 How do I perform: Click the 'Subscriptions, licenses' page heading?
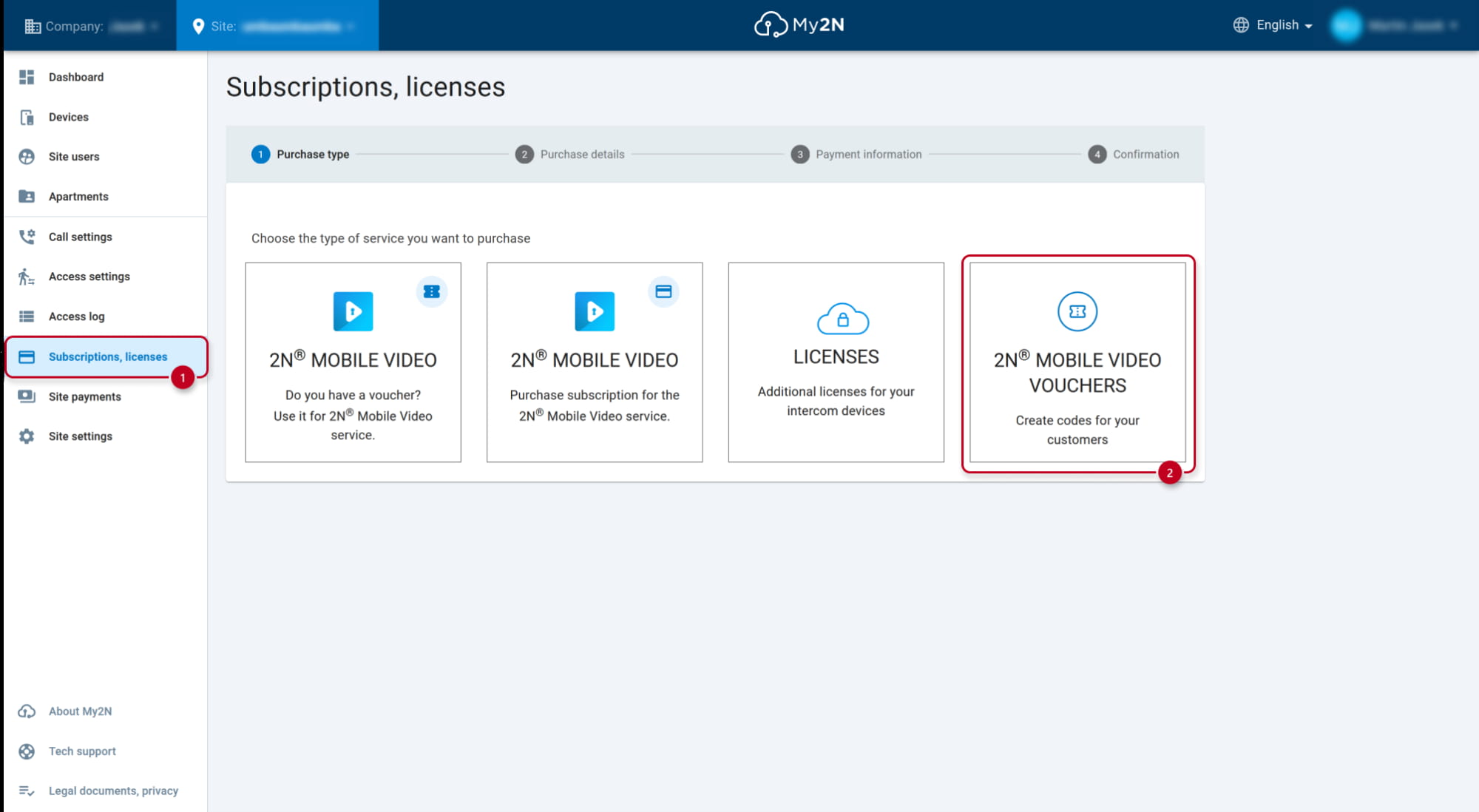[365, 87]
